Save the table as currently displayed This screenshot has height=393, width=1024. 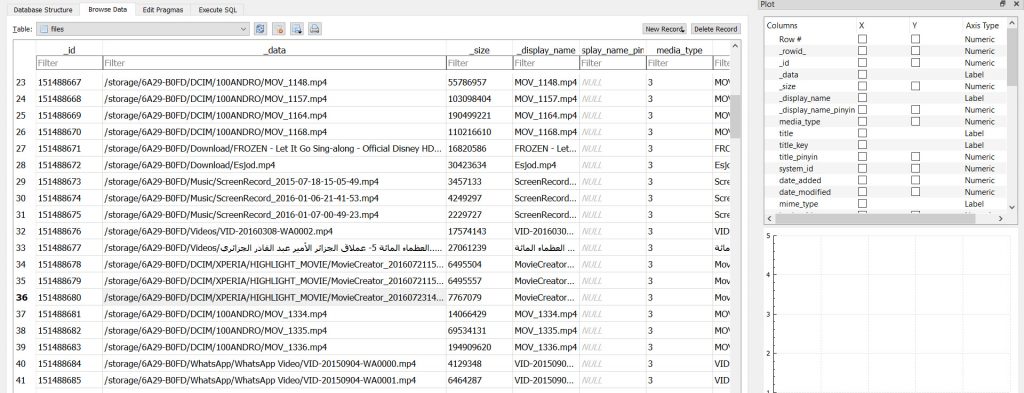click(x=296, y=29)
